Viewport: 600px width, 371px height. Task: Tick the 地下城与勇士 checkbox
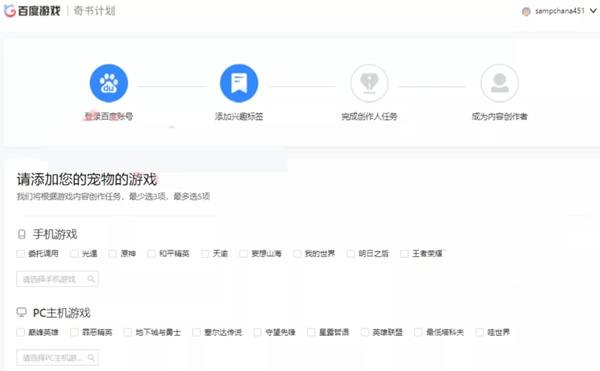pos(128,332)
